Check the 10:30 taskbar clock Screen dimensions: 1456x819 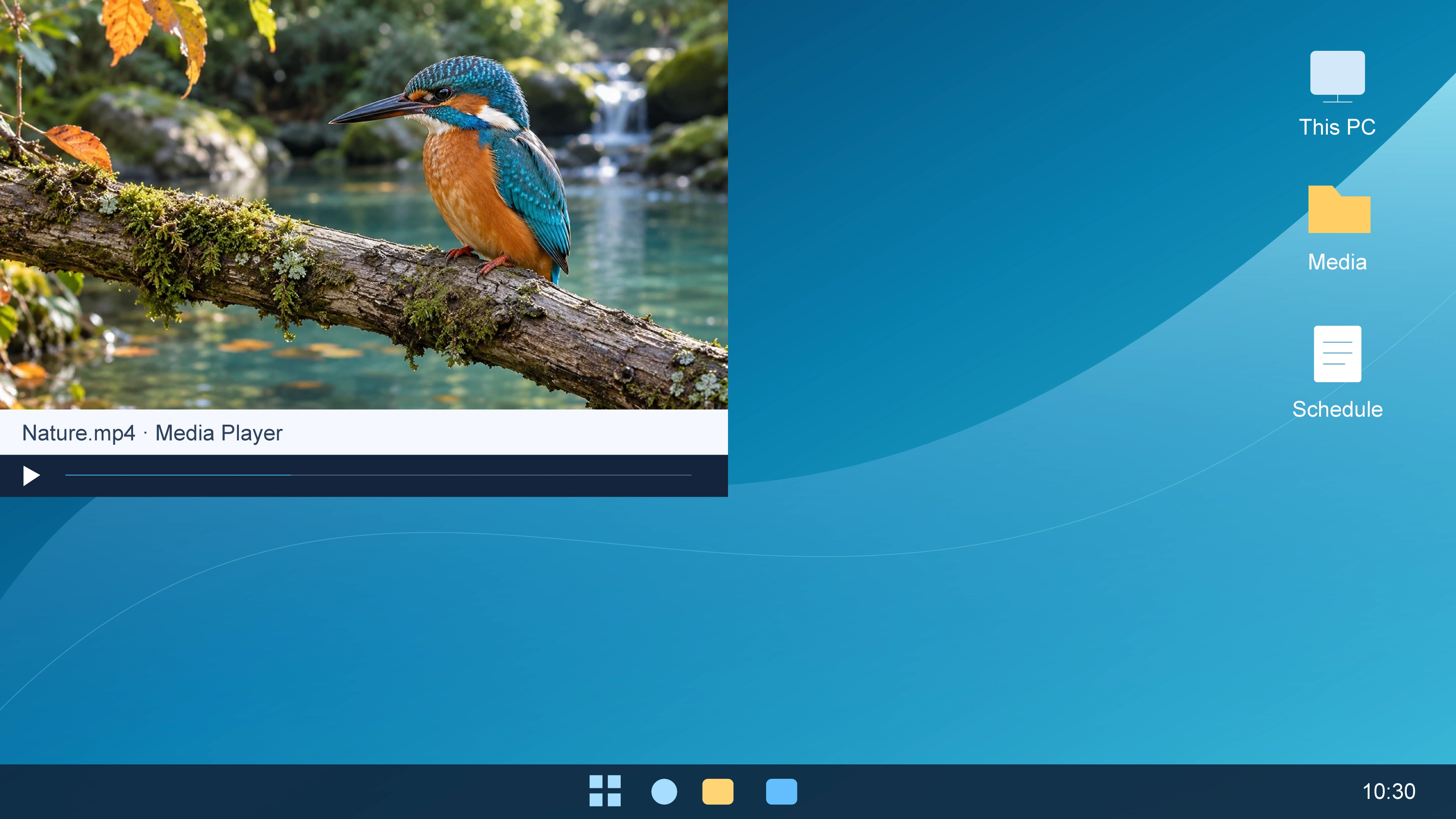(x=1389, y=791)
